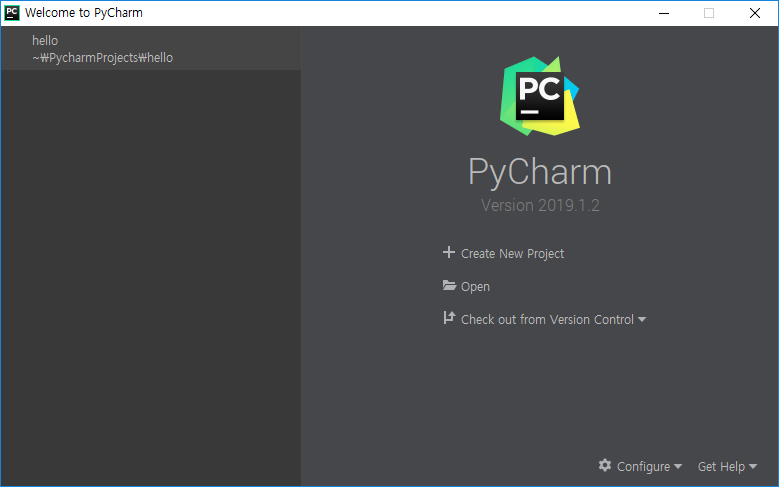Image resolution: width=779 pixels, height=487 pixels.
Task: Close the Welcome to PyCharm window
Action: point(755,13)
